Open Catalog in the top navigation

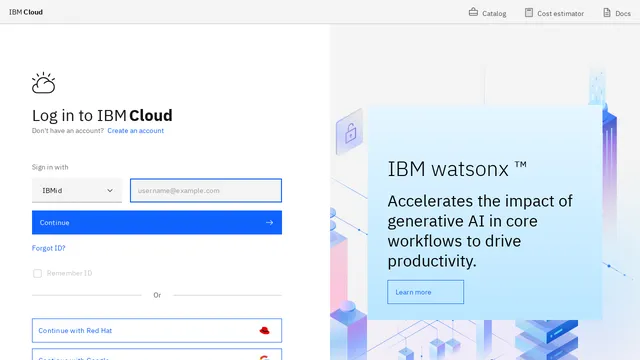click(x=487, y=13)
